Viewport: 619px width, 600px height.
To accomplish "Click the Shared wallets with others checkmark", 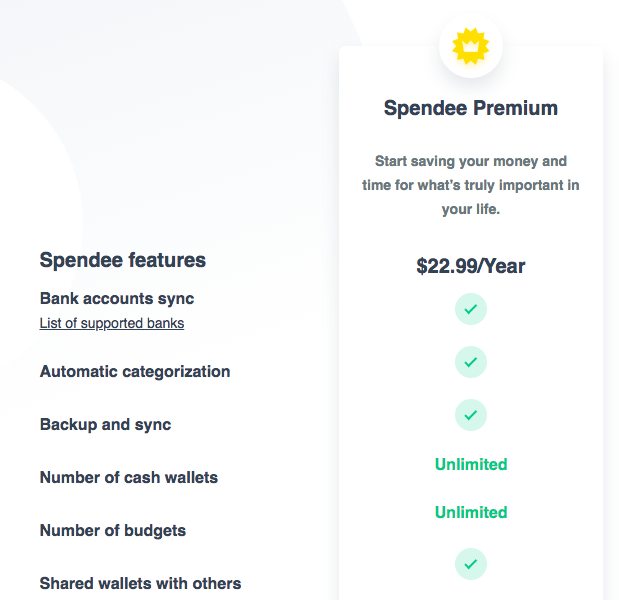I will (x=470, y=564).
